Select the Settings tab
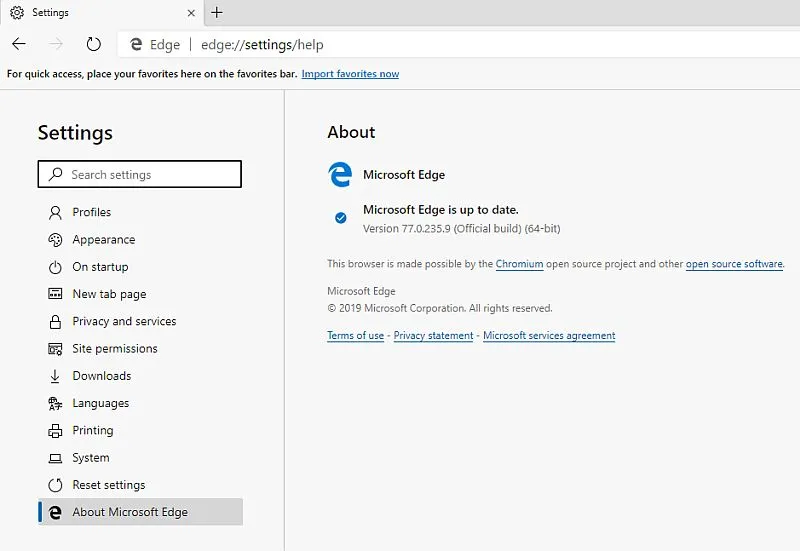The width and height of the screenshot is (800, 551). (x=102, y=12)
